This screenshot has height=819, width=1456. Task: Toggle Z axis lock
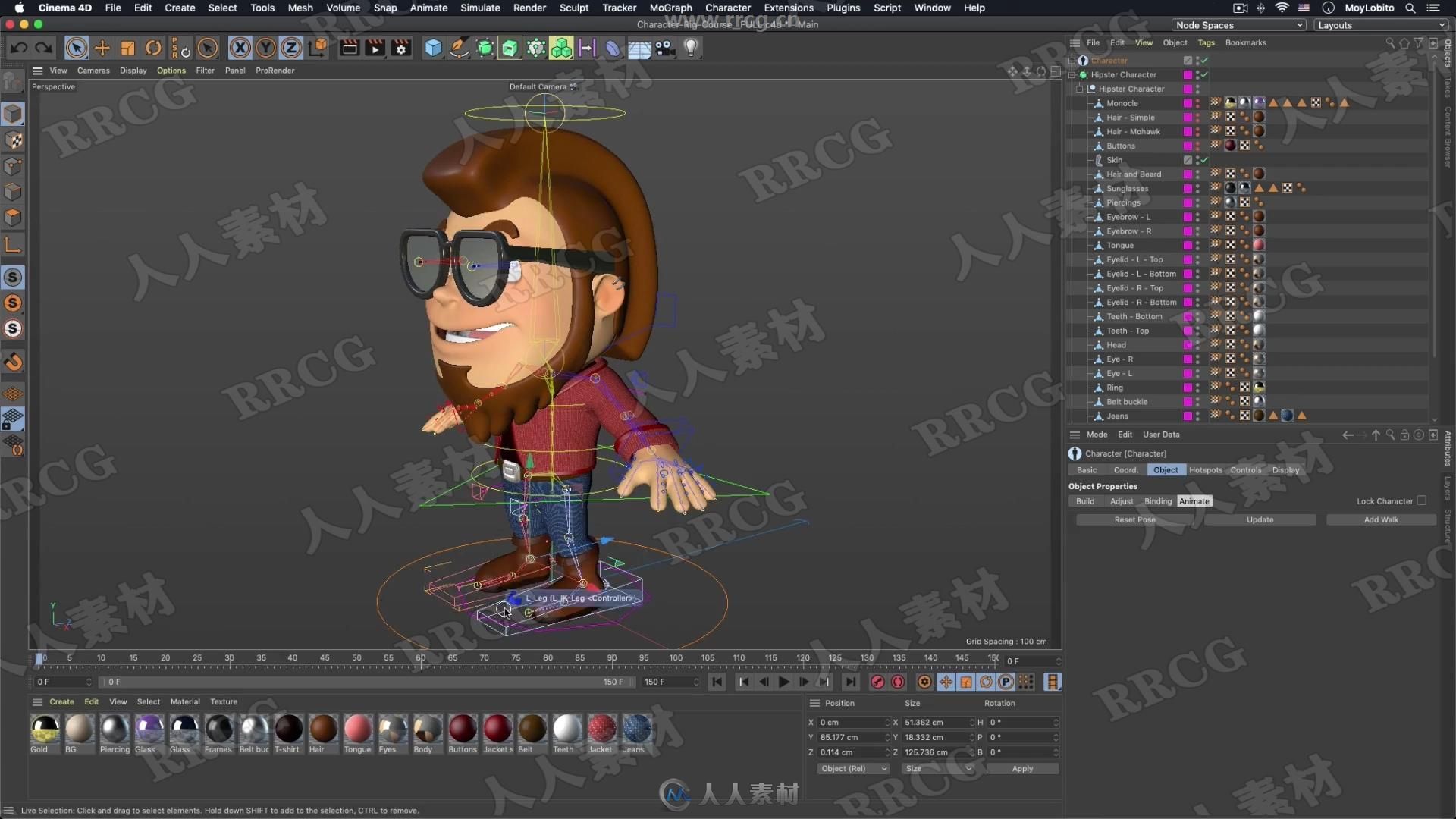[x=291, y=48]
